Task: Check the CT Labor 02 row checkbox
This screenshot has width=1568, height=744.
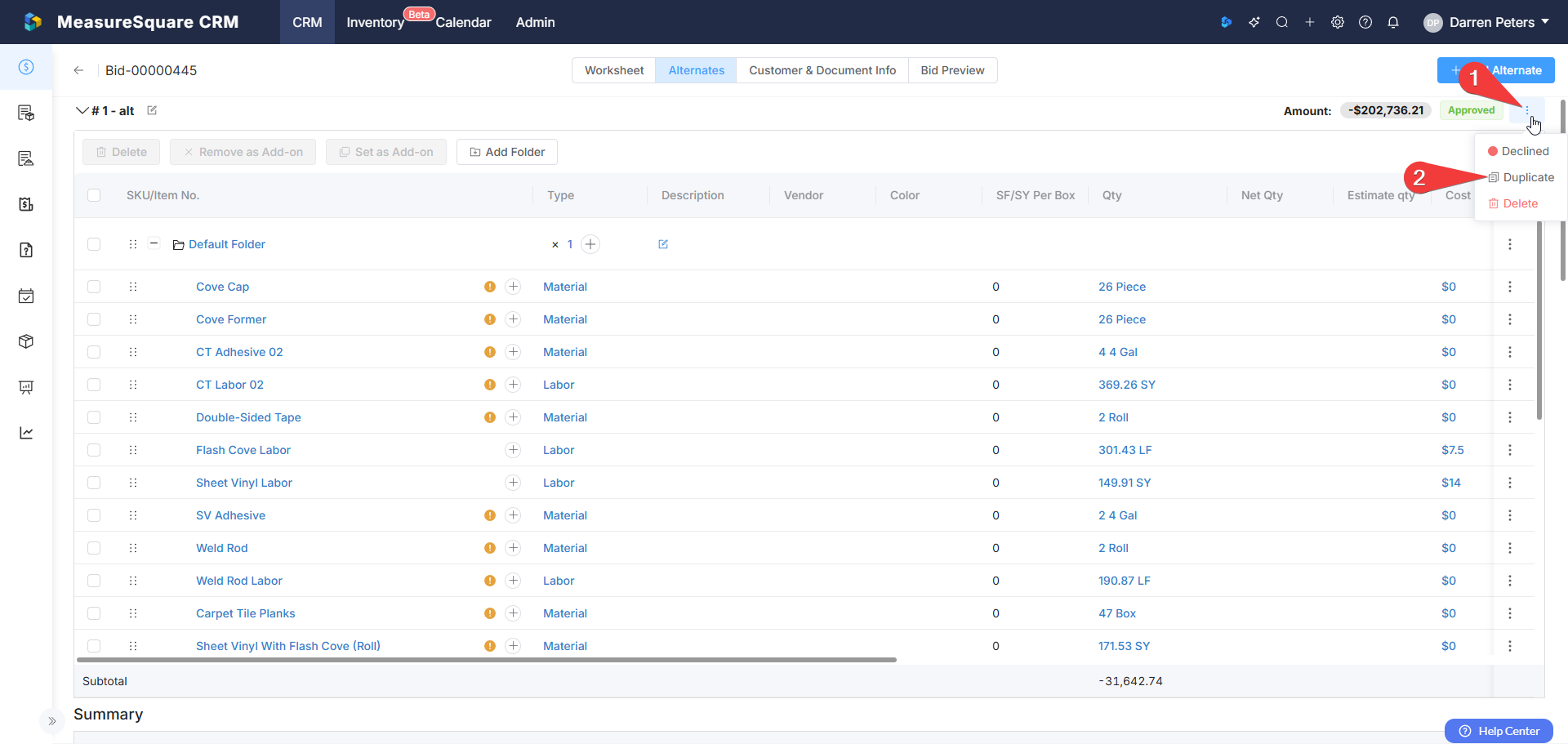Action: (x=94, y=385)
